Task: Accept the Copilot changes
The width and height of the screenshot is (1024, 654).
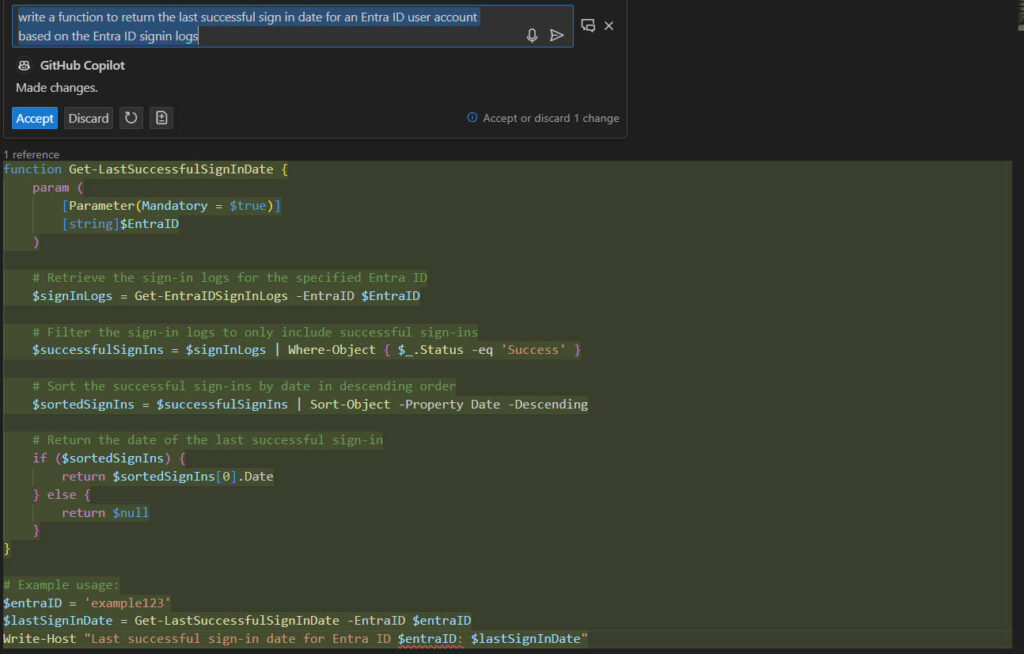Action: pyautogui.click(x=35, y=118)
